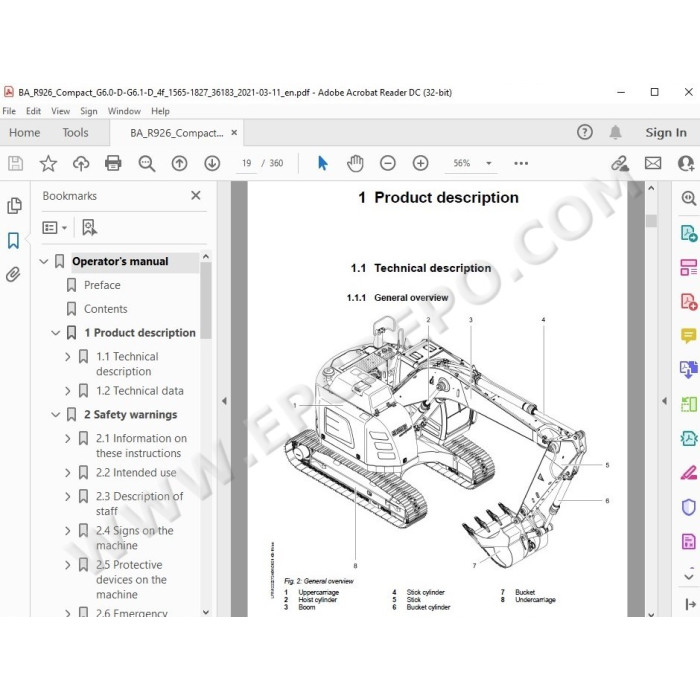Image resolution: width=700 pixels, height=700 pixels.
Task: Open the View menu
Action: click(60, 111)
